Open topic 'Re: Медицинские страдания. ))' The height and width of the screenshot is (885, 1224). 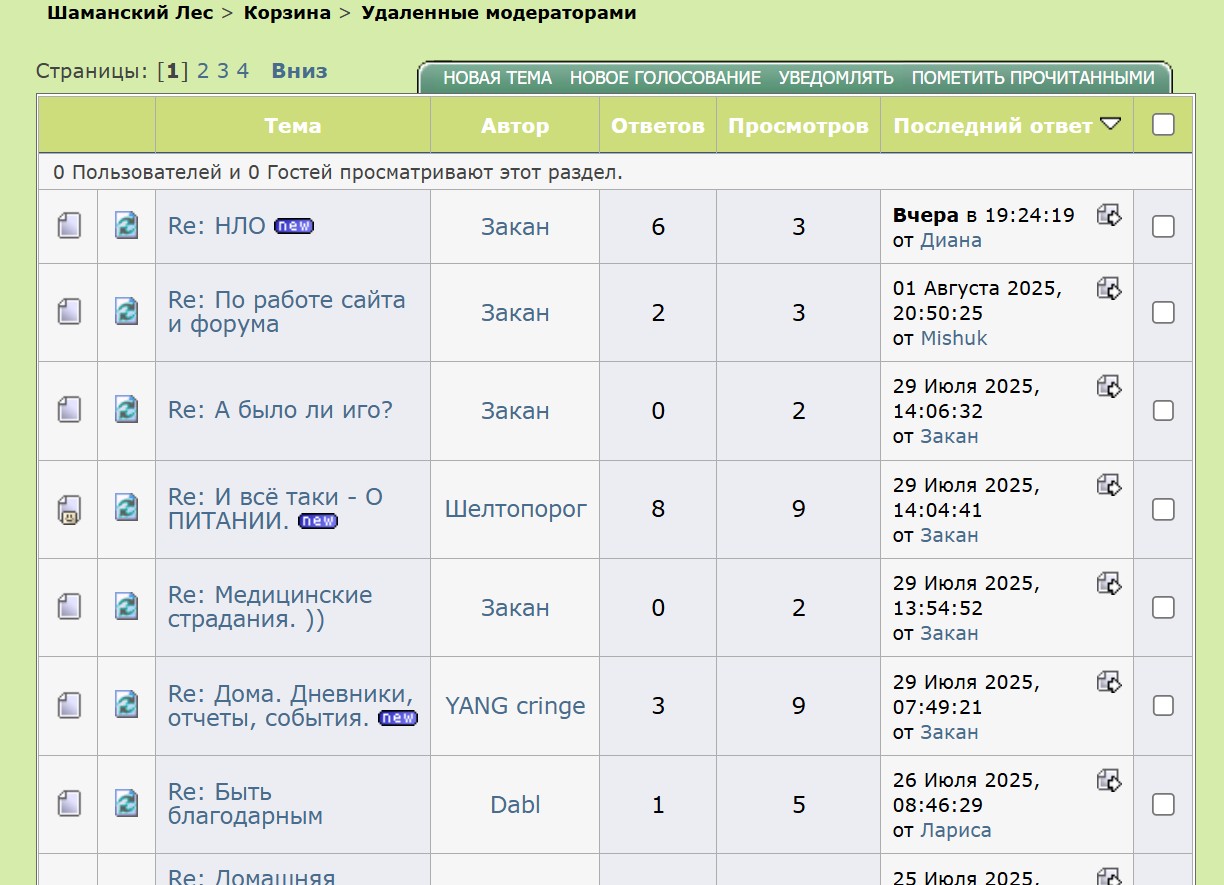[x=270, y=607]
